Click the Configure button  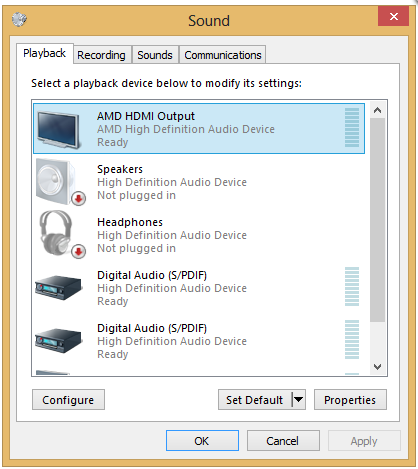(x=68, y=399)
